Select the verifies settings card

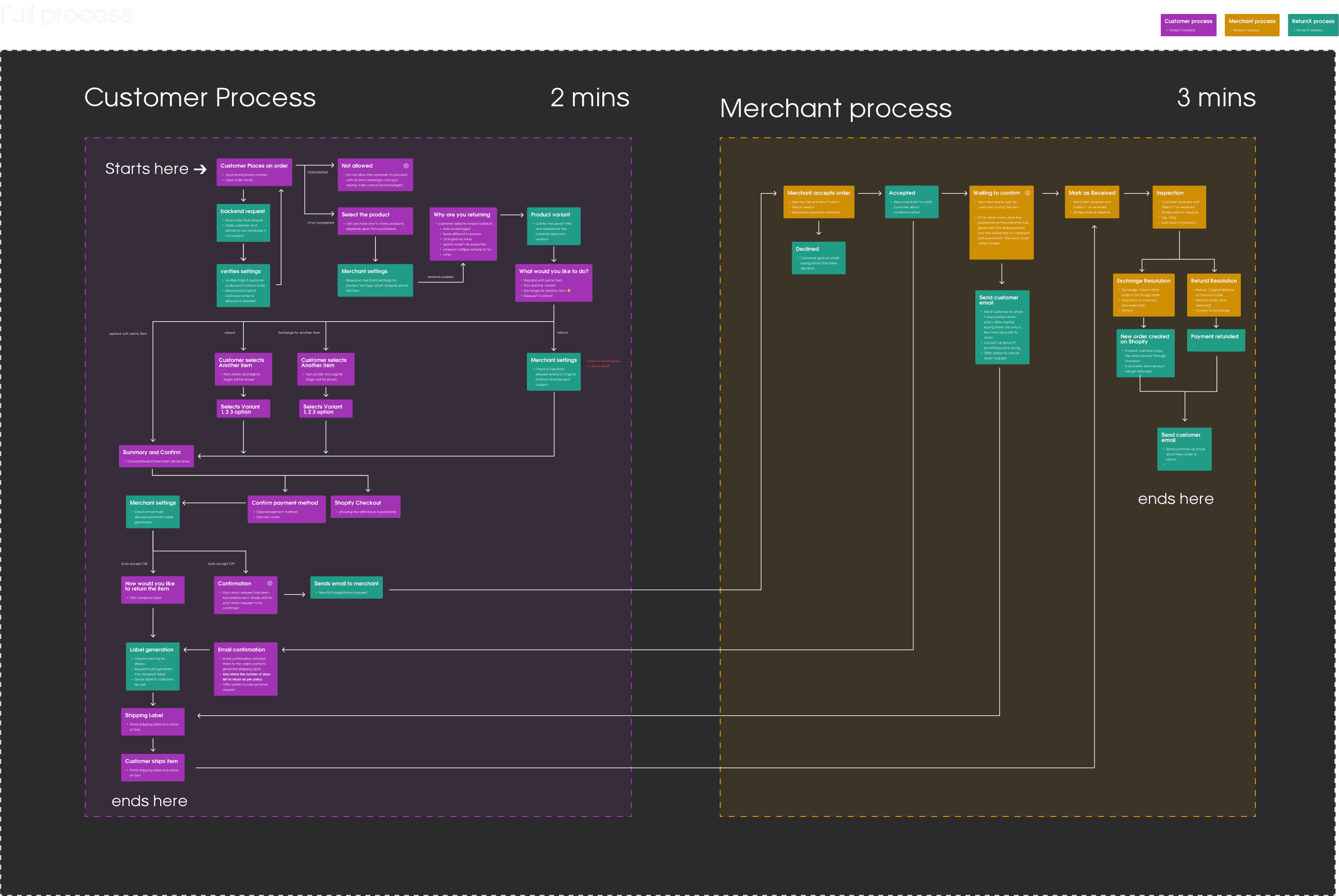coord(243,285)
